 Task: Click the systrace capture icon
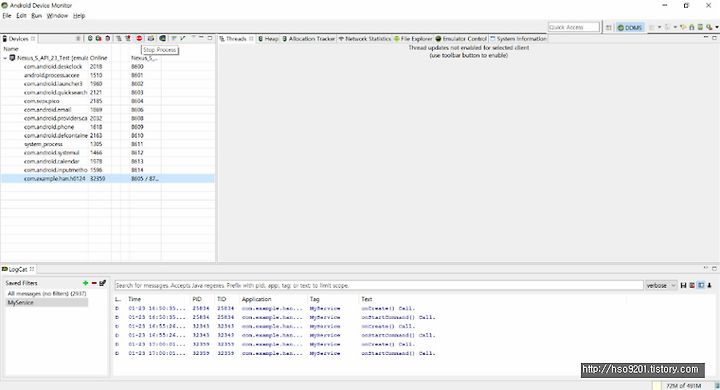coord(174,39)
